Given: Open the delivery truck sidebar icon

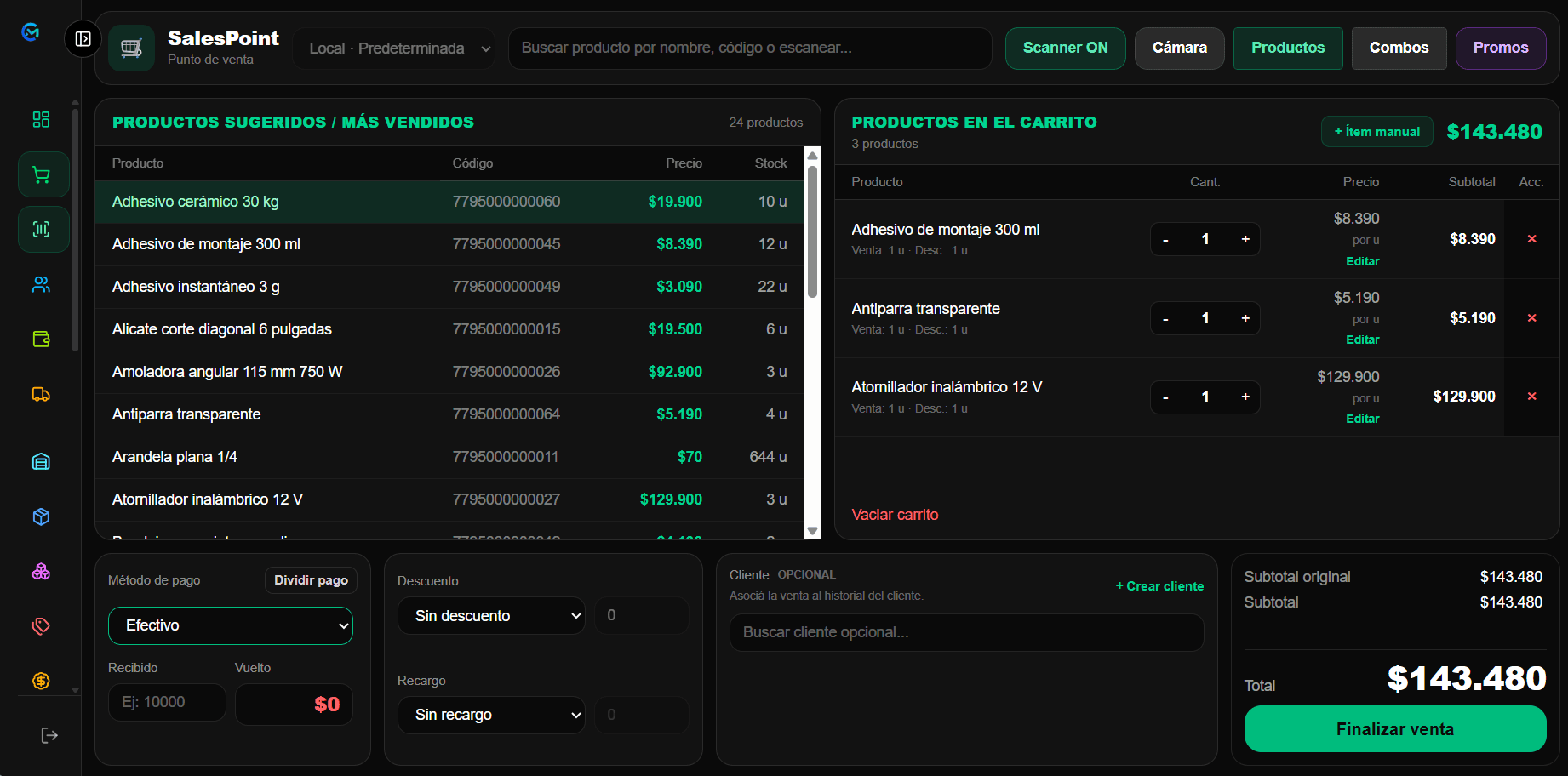Looking at the screenshot, I should pos(41,394).
